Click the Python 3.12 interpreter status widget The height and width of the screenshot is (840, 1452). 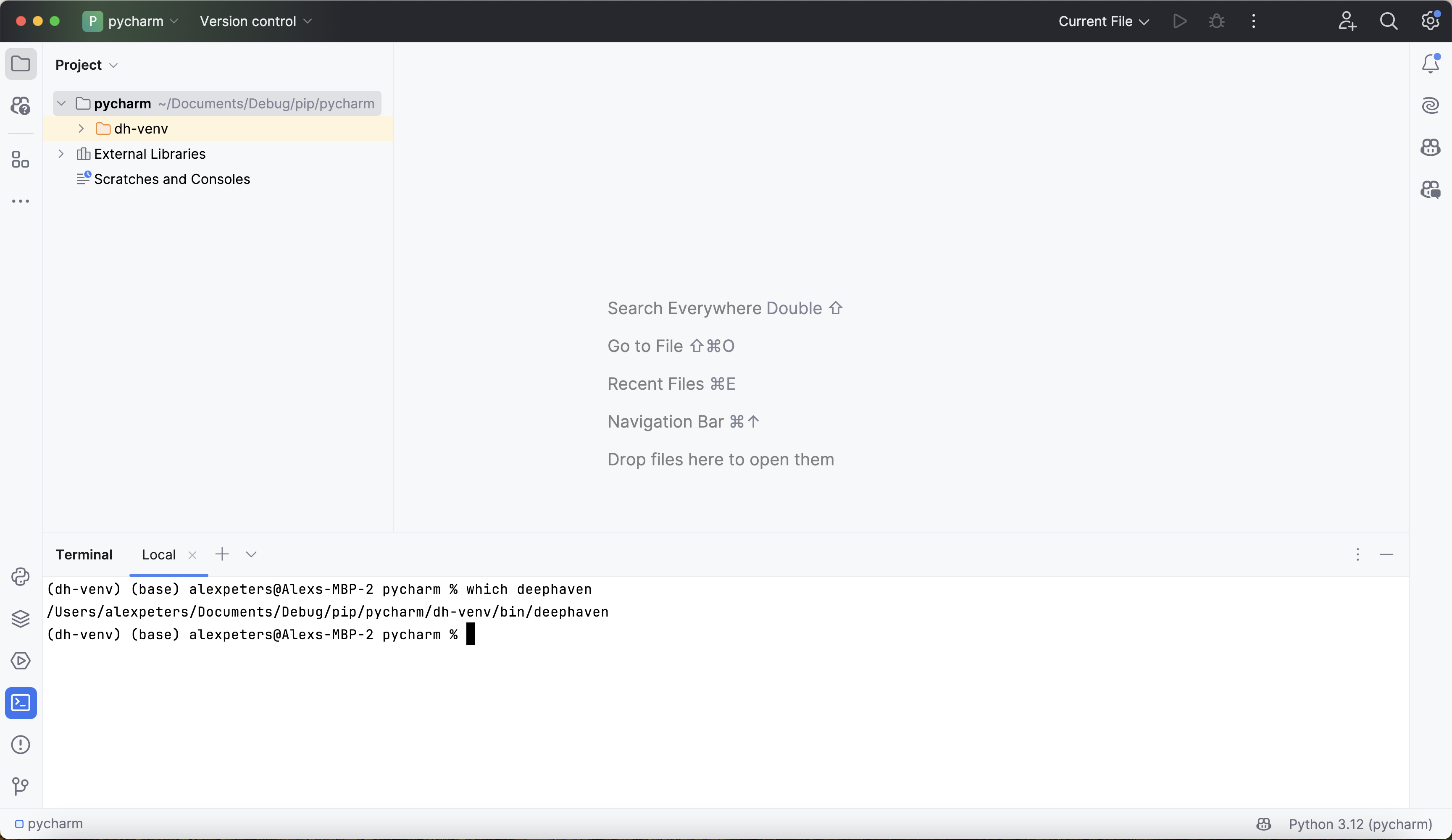(x=1360, y=824)
